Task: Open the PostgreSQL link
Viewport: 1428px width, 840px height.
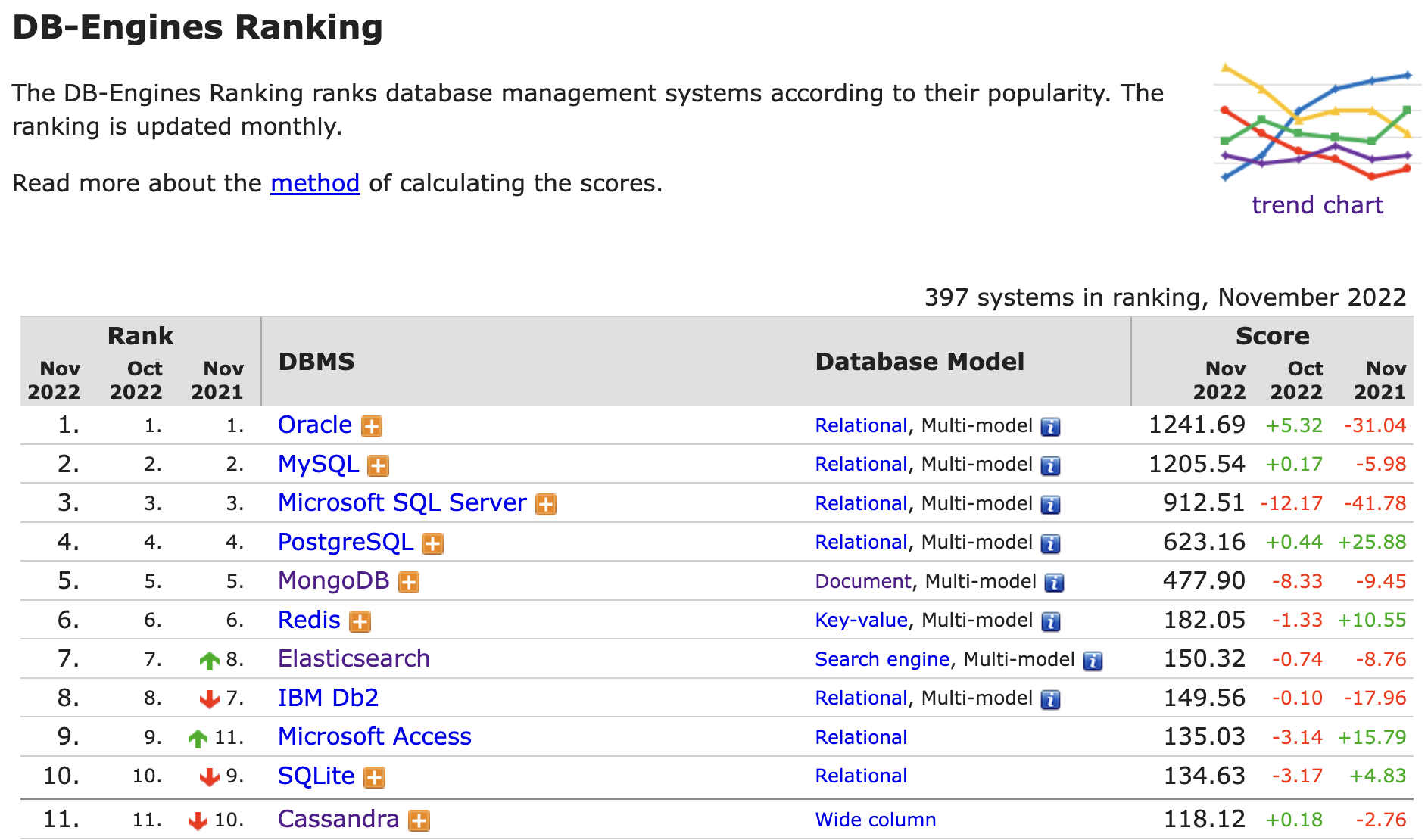Action: pyautogui.click(x=345, y=542)
